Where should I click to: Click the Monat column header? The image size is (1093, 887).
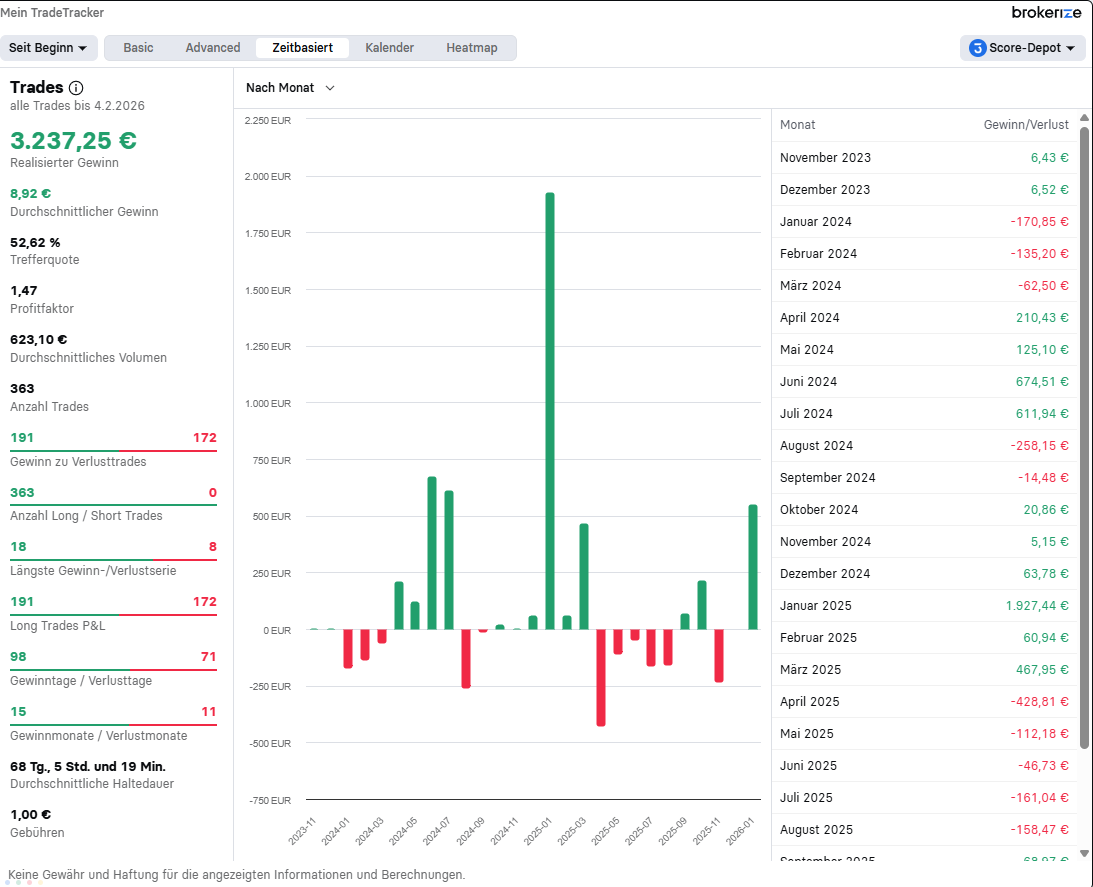(798, 125)
